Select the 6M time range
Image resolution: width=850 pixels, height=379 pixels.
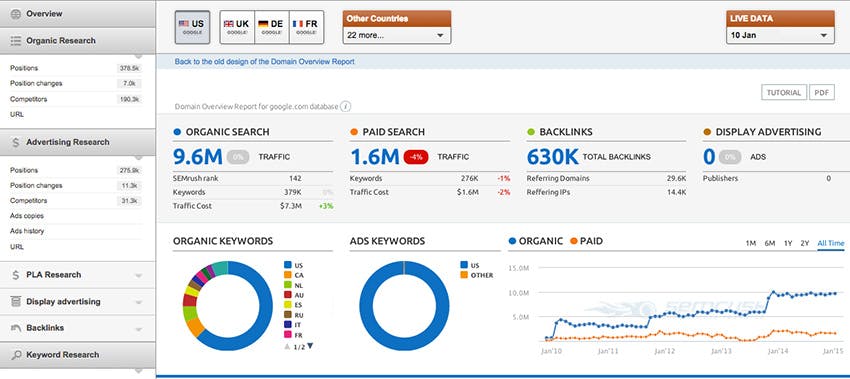(x=770, y=243)
